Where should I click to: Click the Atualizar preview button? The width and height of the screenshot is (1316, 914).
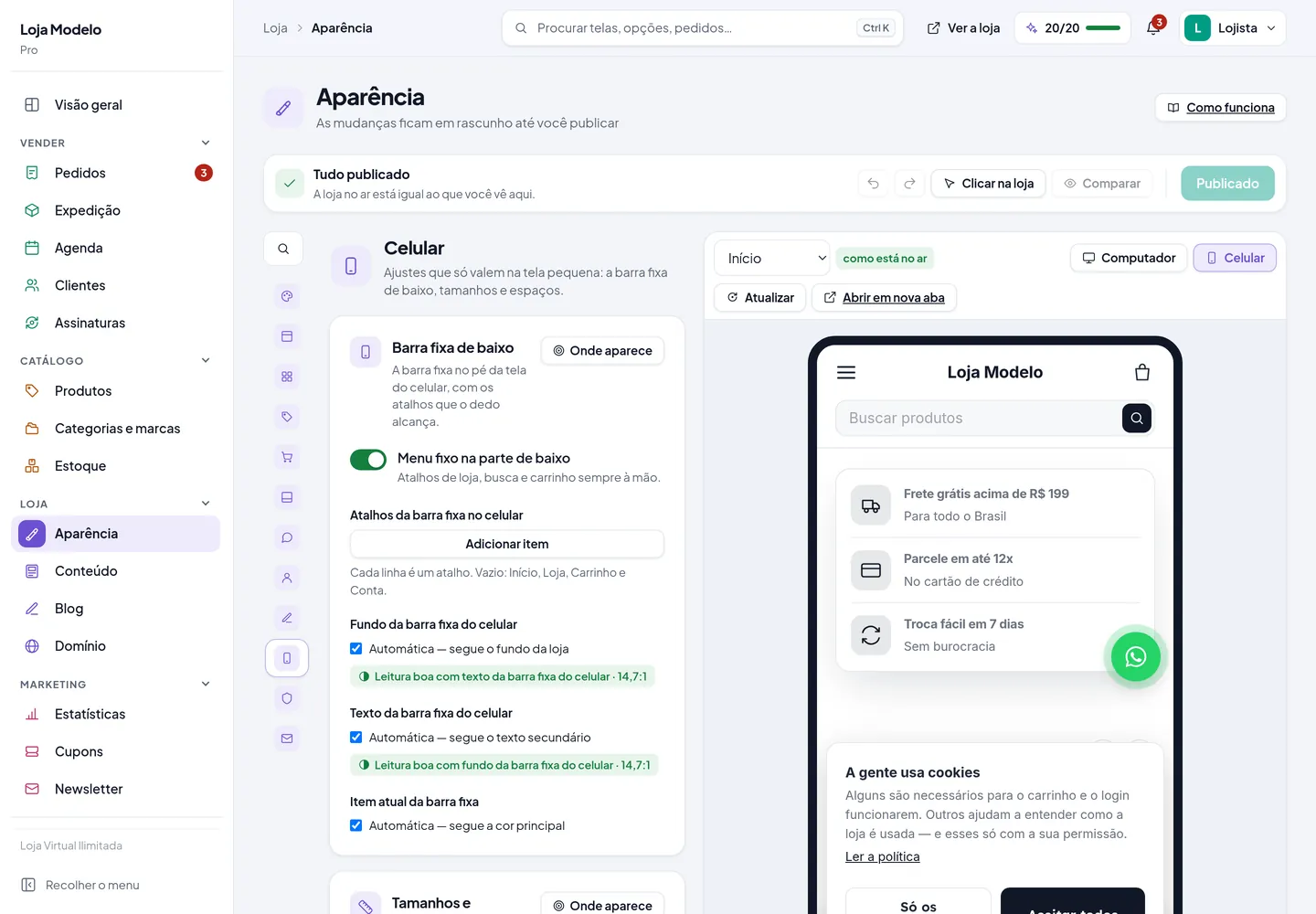point(760,298)
